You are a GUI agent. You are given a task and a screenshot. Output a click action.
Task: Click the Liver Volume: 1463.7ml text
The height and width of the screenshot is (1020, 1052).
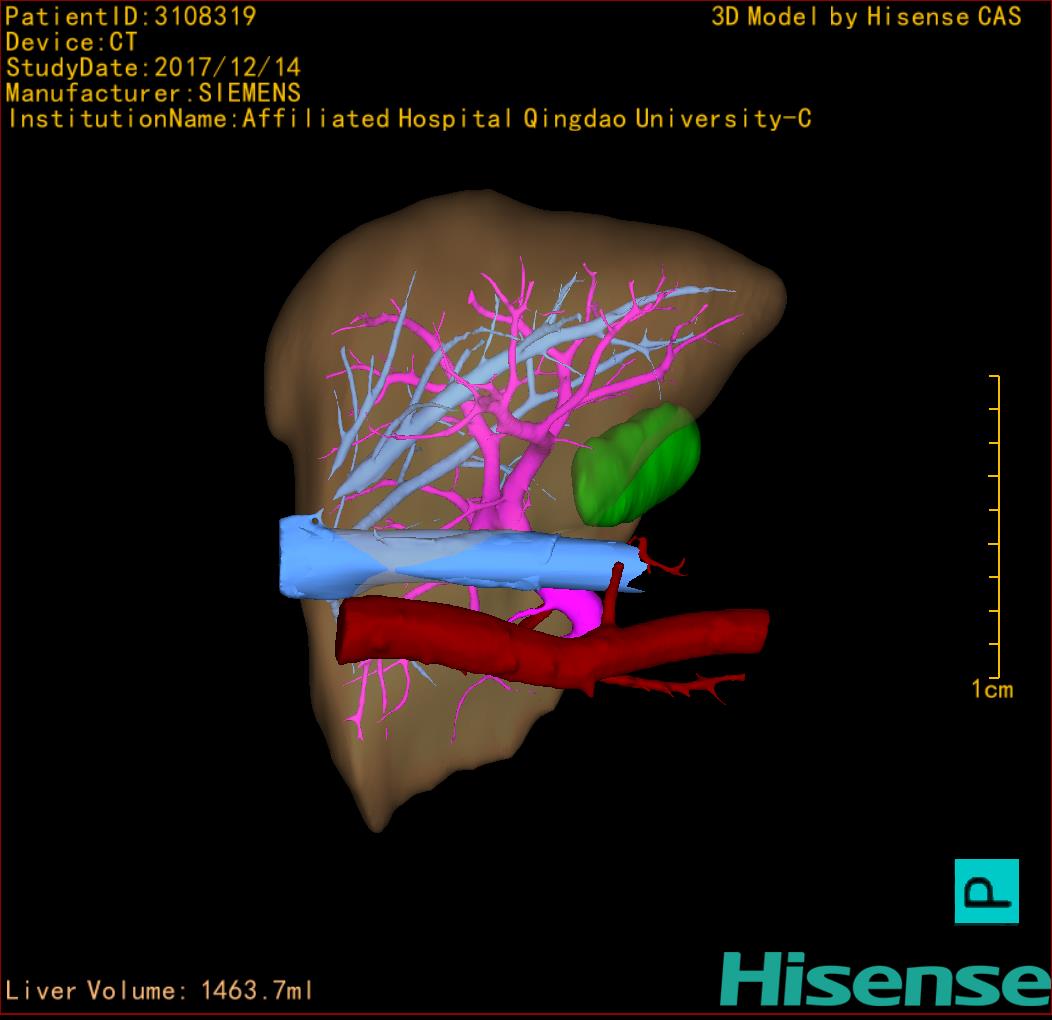click(159, 990)
